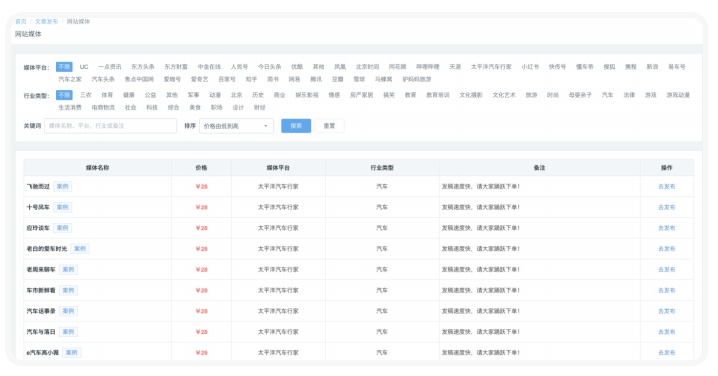Screen dimensions: 718x376
Task: Open 案例 tag for 车市新鲜看
Action: tap(68, 290)
